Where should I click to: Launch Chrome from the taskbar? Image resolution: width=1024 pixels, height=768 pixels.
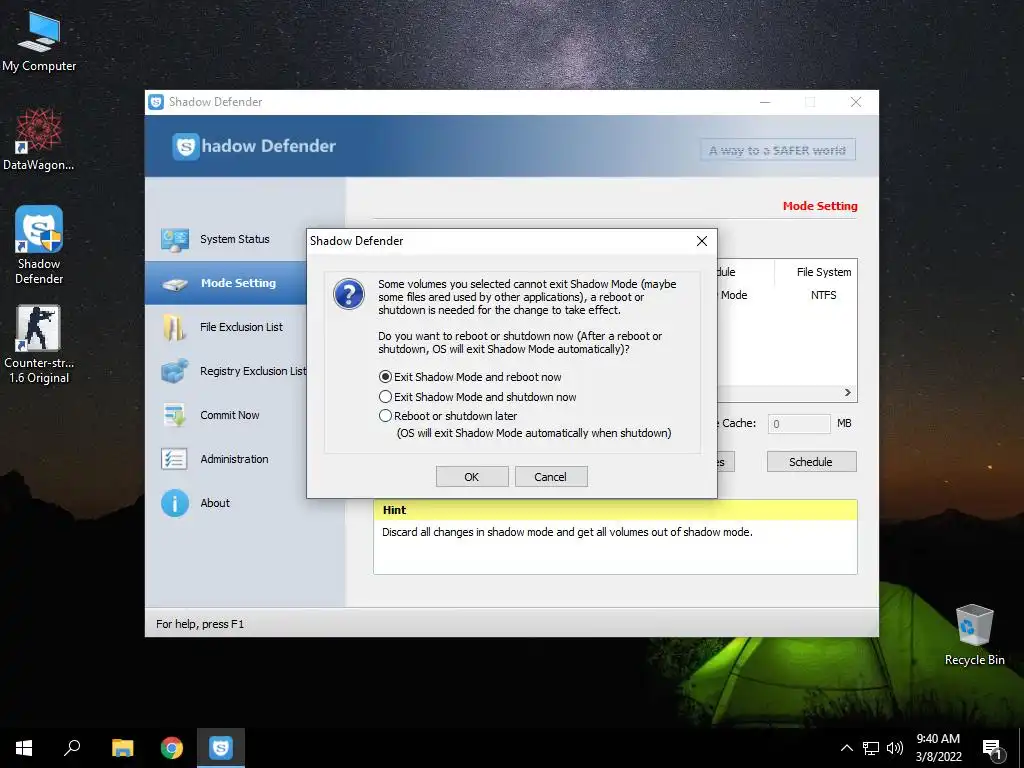pyautogui.click(x=172, y=748)
